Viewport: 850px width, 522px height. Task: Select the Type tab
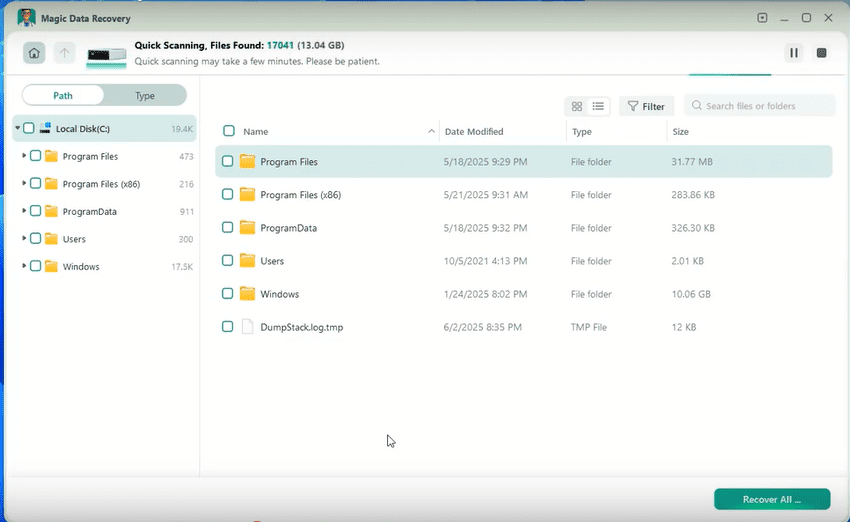pos(145,95)
